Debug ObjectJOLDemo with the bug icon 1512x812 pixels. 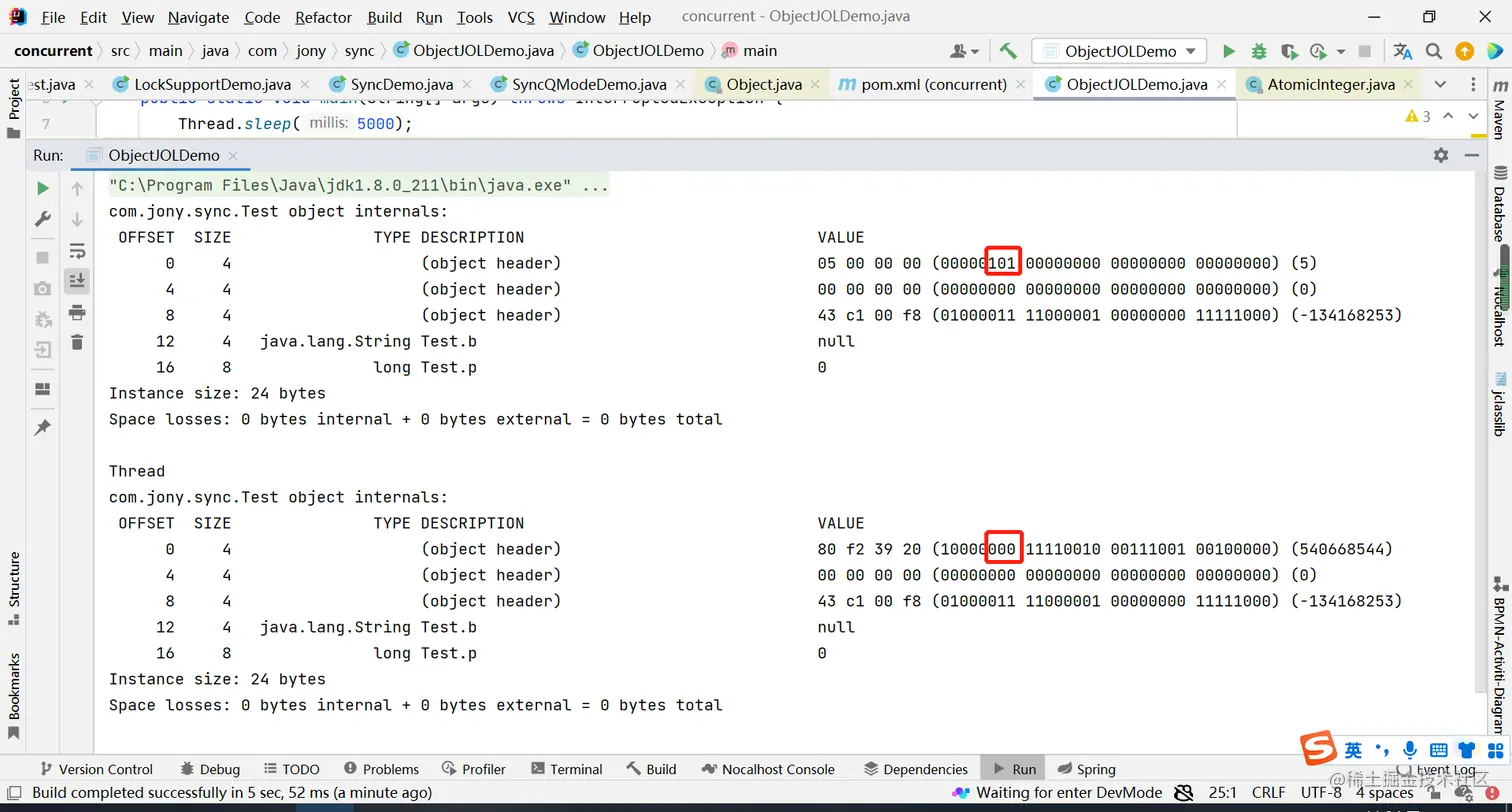(1259, 51)
